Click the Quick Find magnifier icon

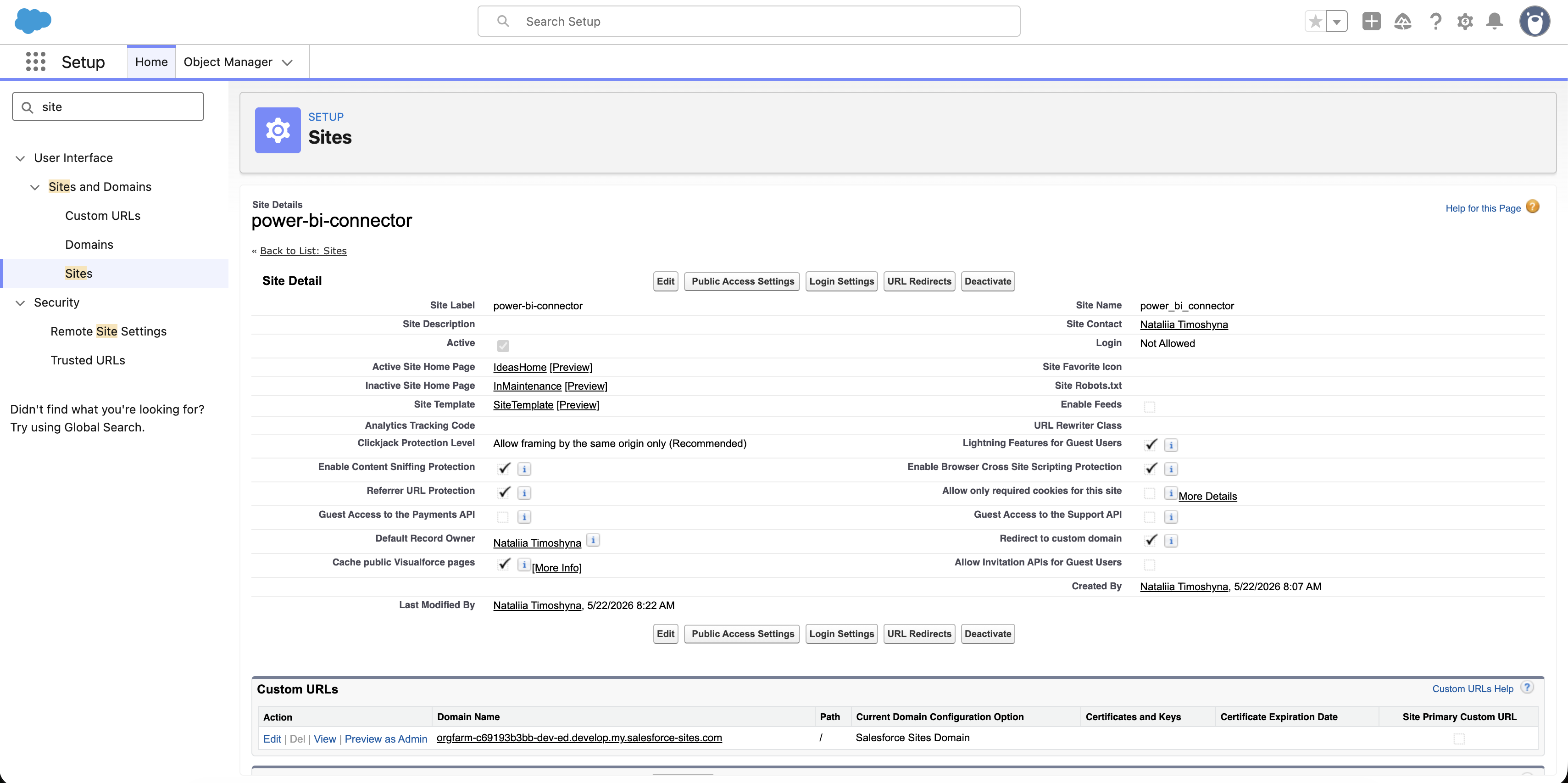[28, 107]
